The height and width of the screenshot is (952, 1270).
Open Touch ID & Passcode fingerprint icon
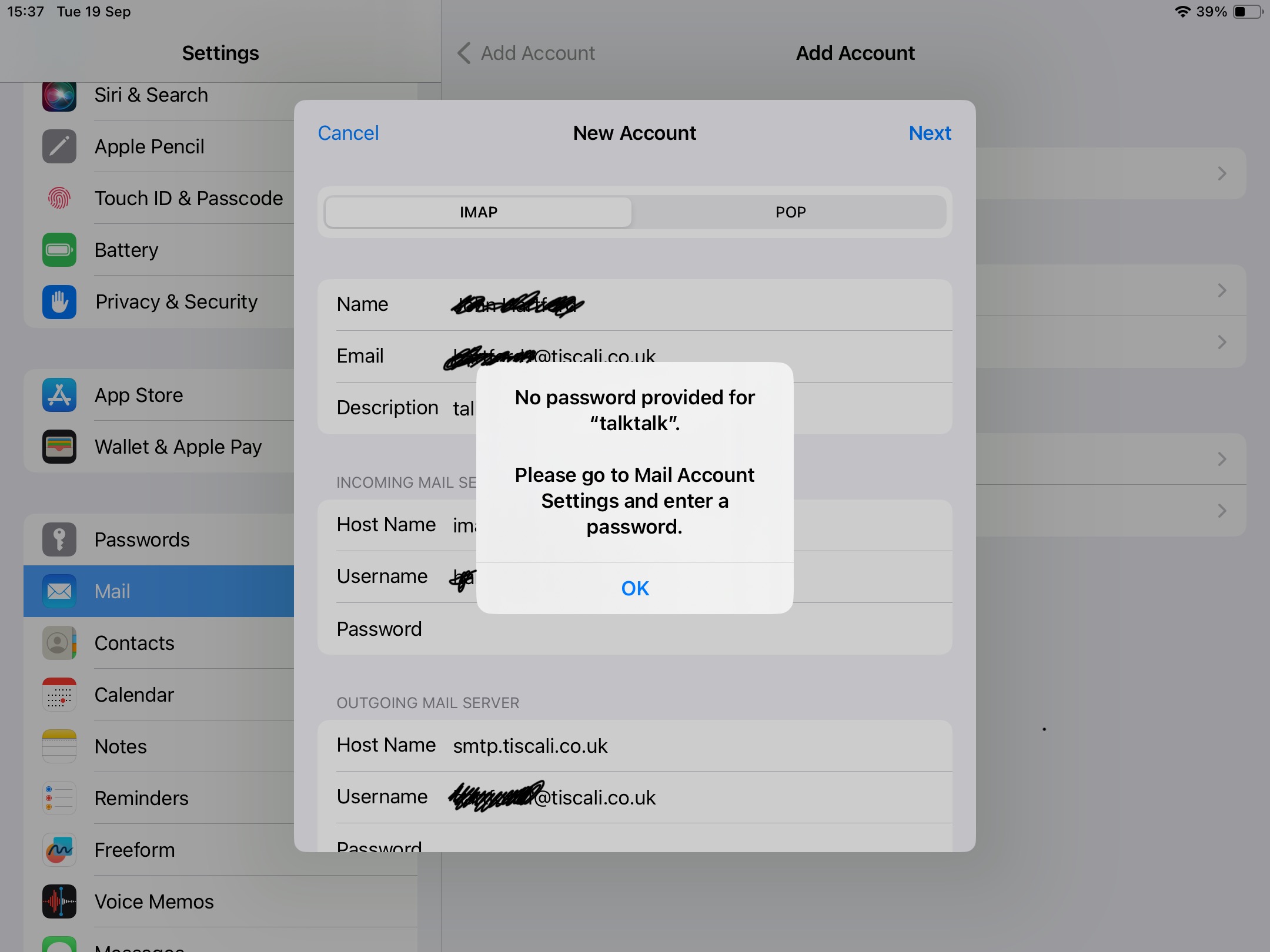point(59,198)
